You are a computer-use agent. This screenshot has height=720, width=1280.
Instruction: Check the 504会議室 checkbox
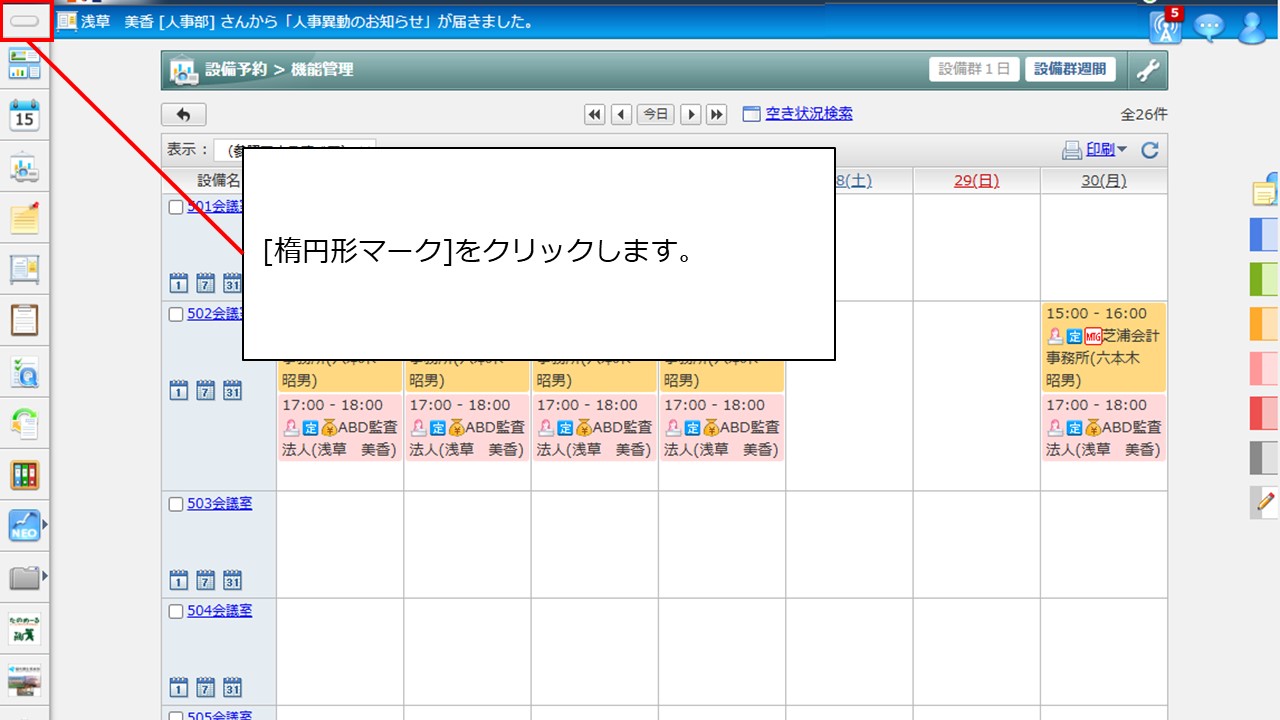[x=176, y=611]
